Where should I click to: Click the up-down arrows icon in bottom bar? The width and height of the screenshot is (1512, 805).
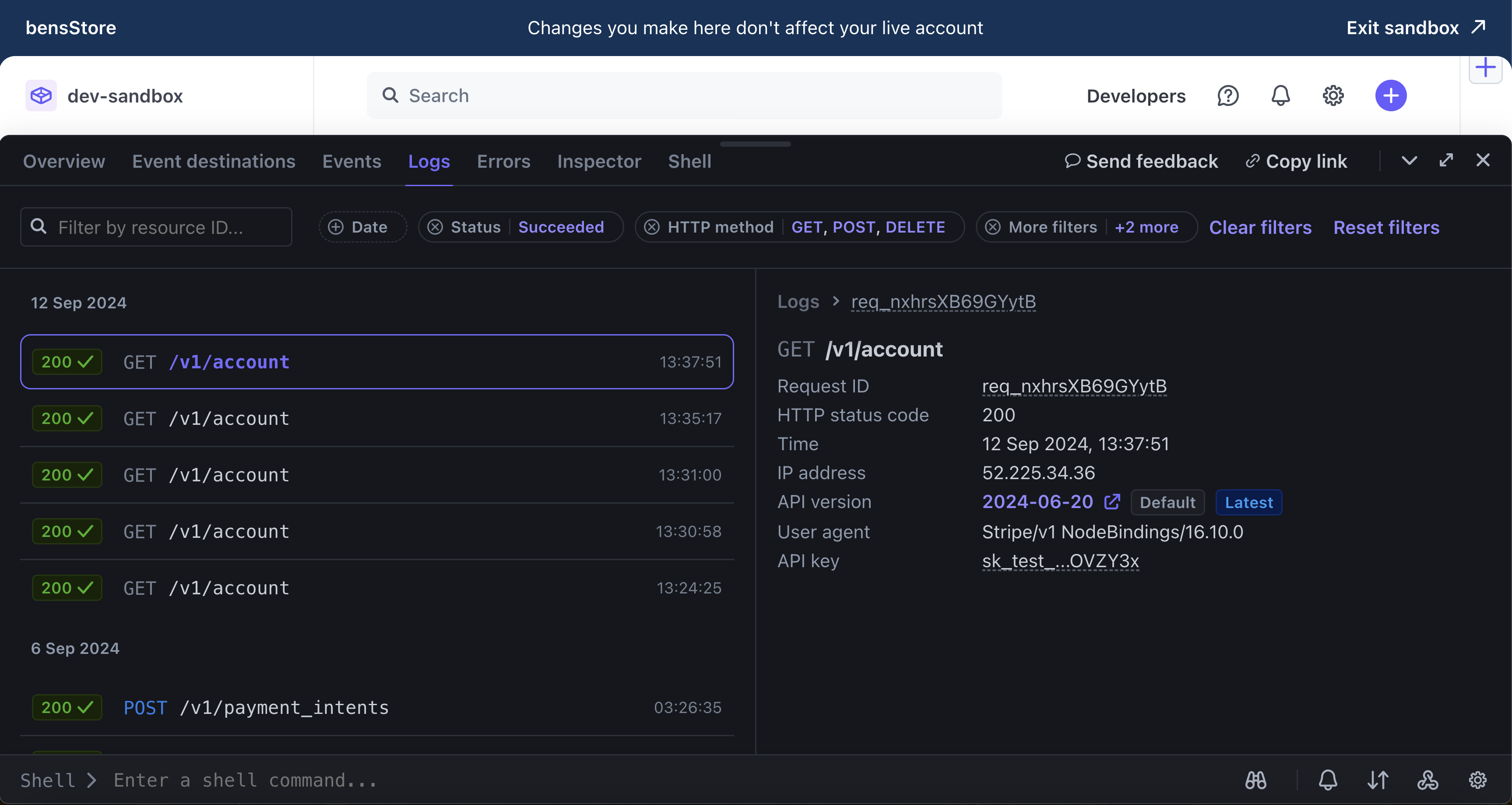[1377, 780]
